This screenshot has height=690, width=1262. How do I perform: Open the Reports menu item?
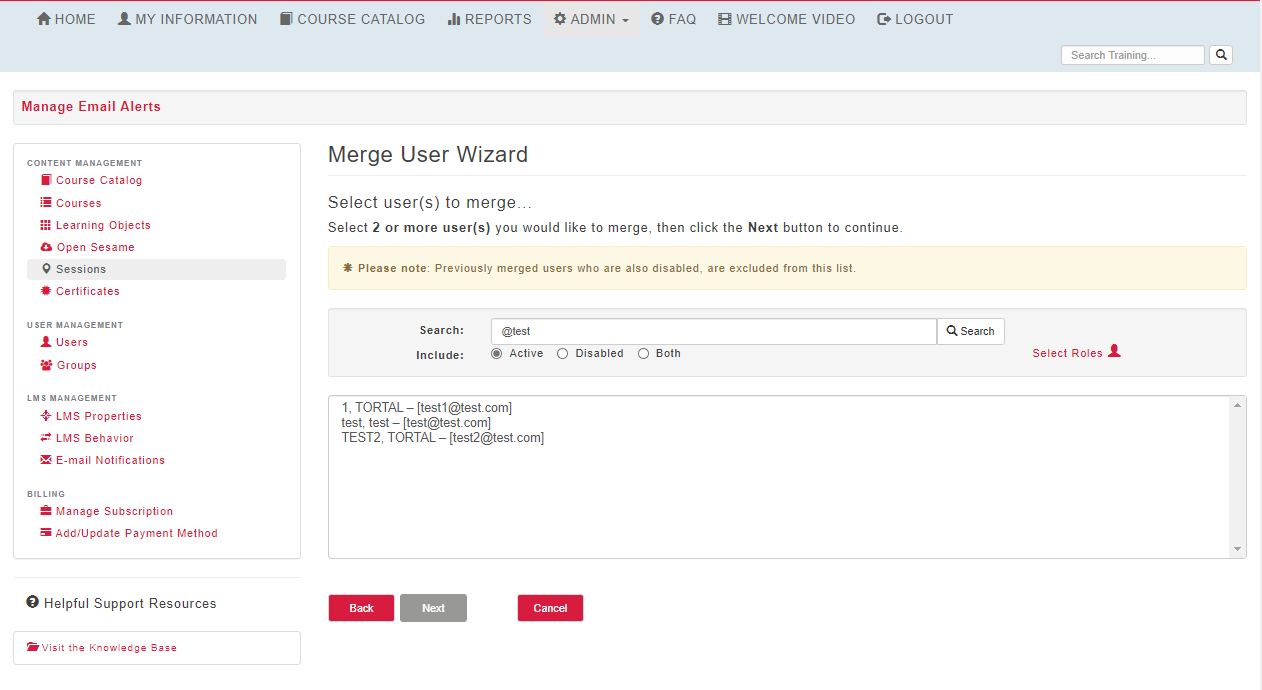coord(489,19)
